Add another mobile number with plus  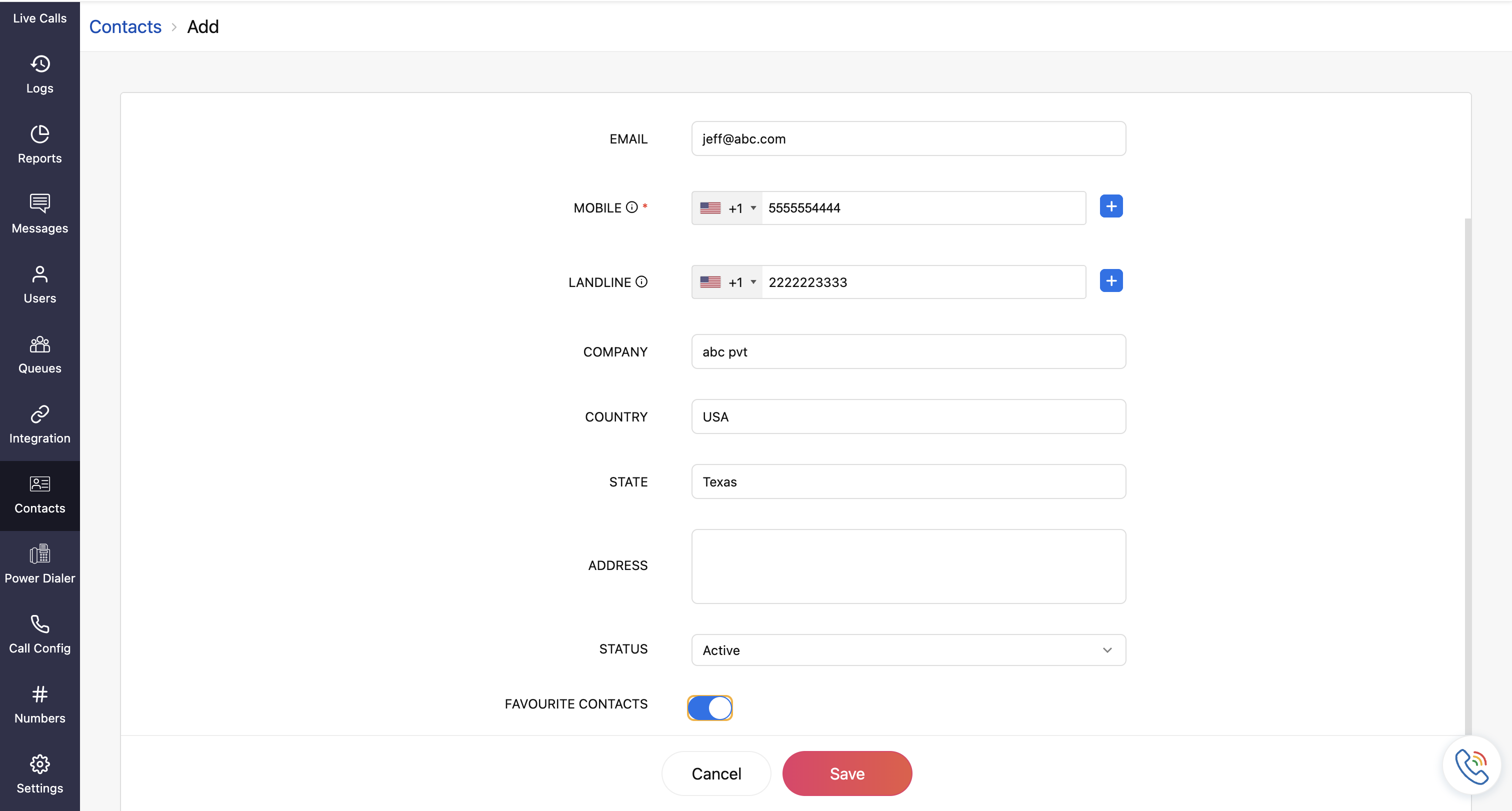(1110, 206)
